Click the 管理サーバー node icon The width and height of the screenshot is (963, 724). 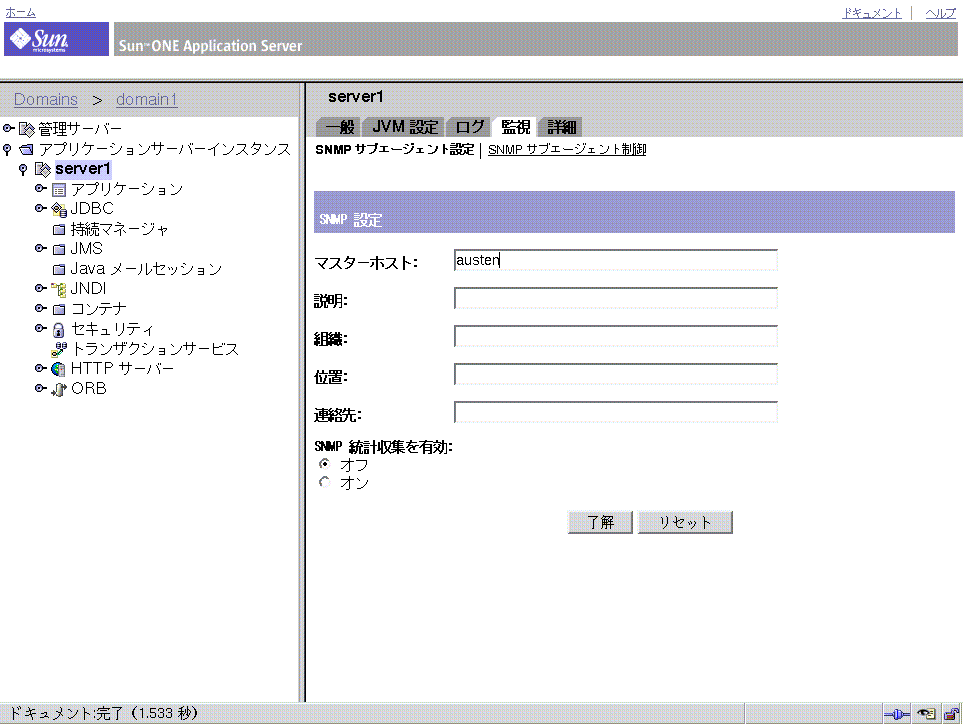[x=27, y=129]
